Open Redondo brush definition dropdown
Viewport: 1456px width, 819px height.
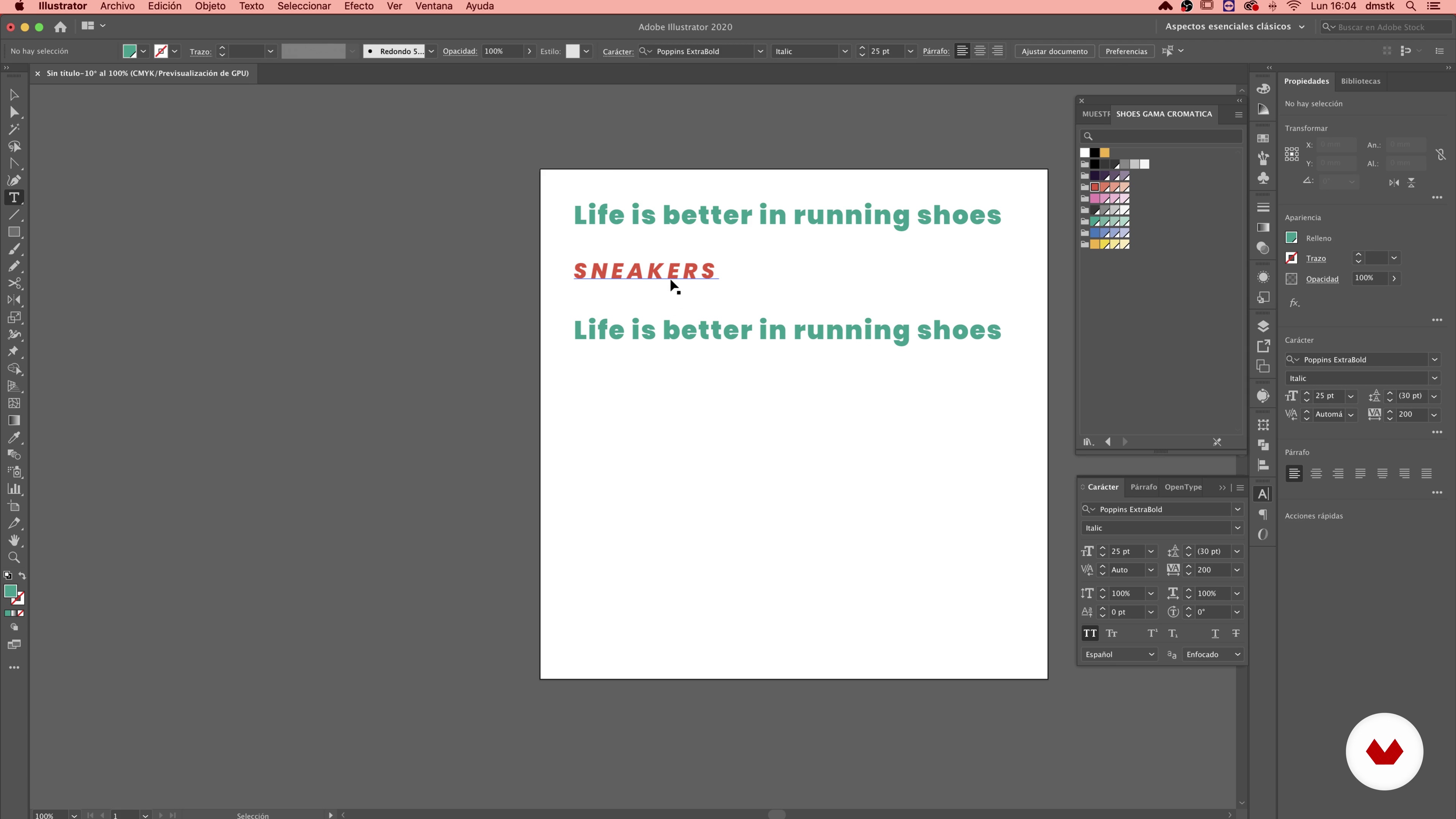pyautogui.click(x=431, y=52)
